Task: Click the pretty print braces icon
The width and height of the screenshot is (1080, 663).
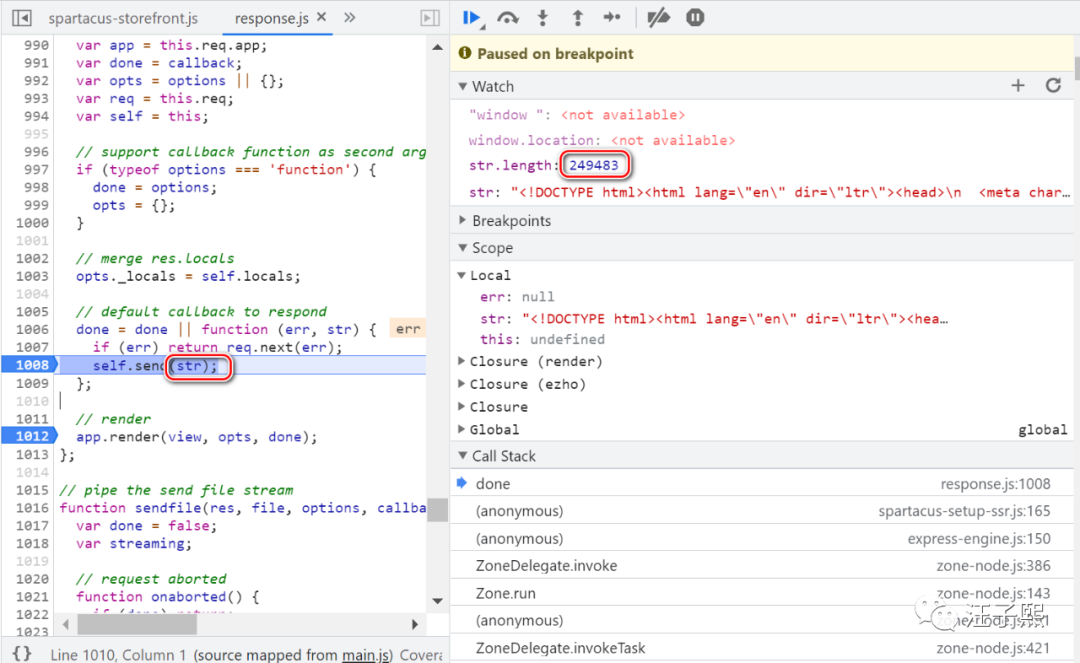Action: [22, 653]
